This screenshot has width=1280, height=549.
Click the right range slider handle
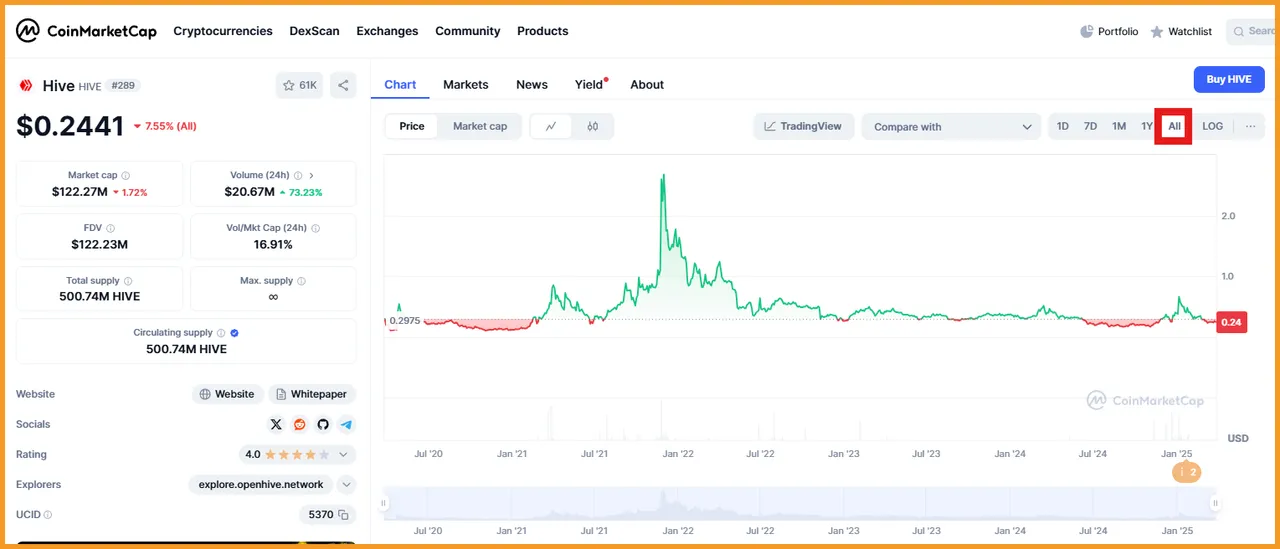(1216, 503)
